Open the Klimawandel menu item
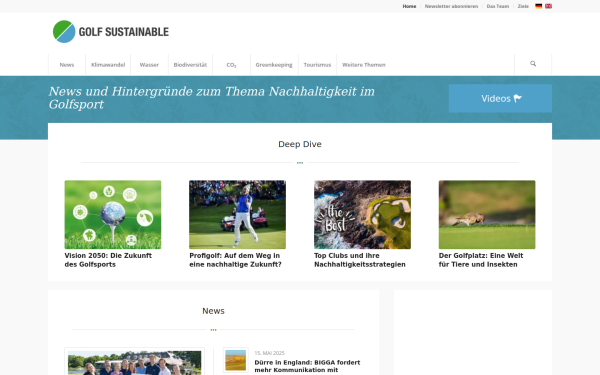The width and height of the screenshot is (600, 375). click(x=108, y=65)
